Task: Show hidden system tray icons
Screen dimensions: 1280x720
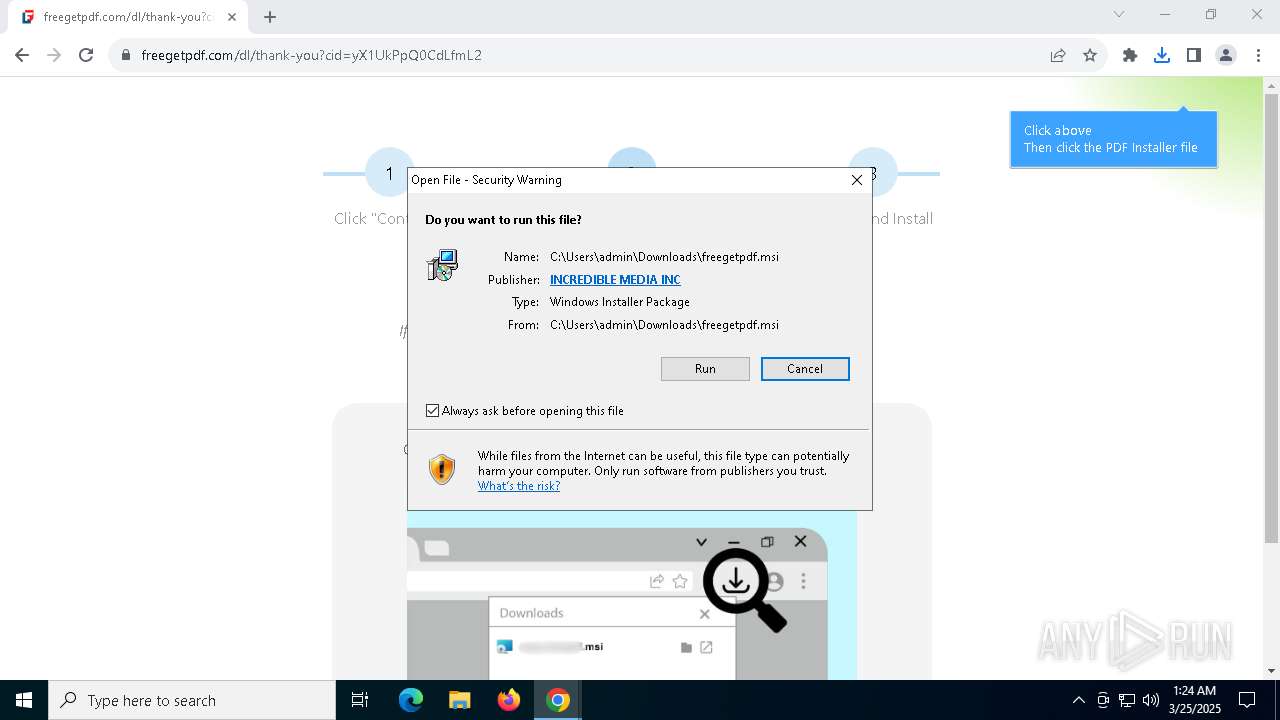Action: 1078,700
